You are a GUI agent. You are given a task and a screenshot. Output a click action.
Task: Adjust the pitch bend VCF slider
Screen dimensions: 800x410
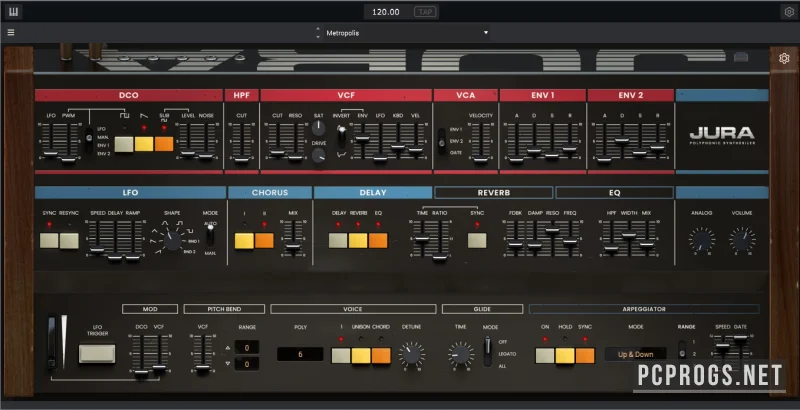[x=203, y=368]
